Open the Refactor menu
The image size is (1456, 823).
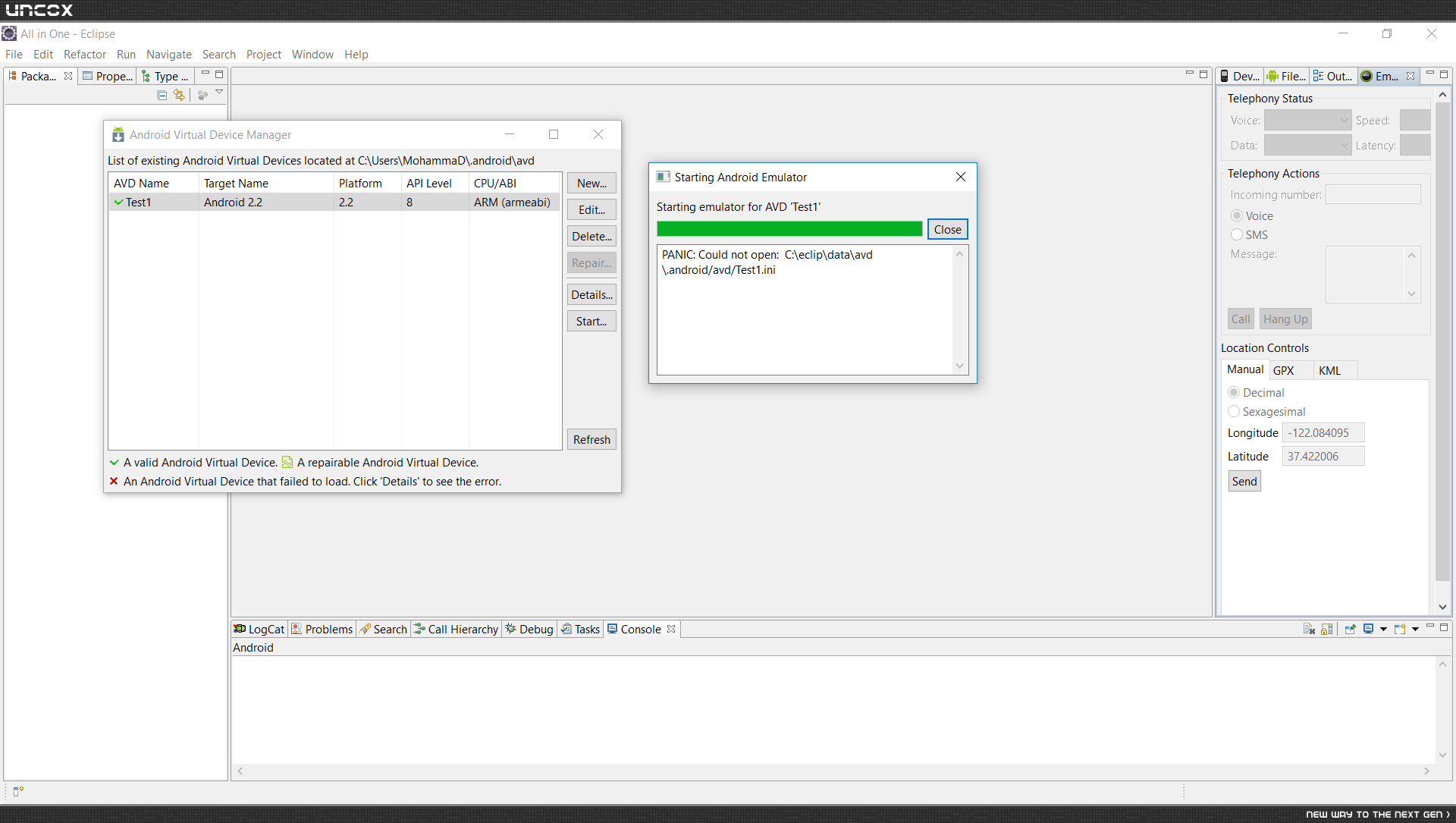click(85, 54)
